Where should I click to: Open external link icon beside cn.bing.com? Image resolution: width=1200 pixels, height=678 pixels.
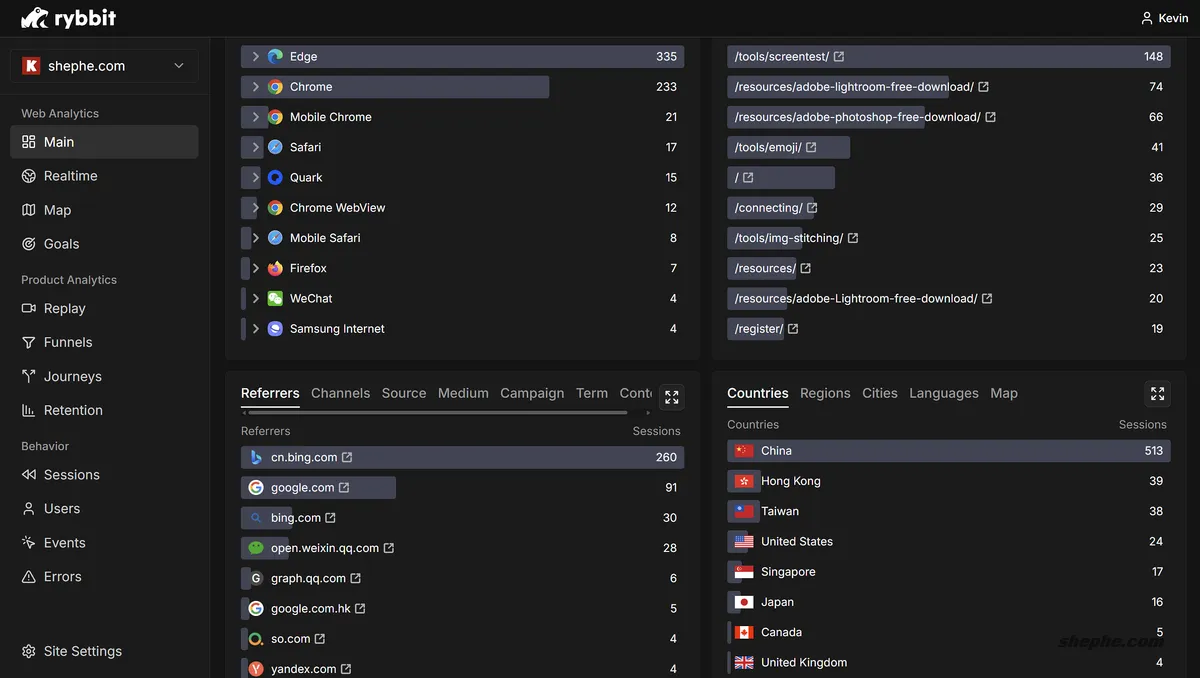(x=347, y=457)
